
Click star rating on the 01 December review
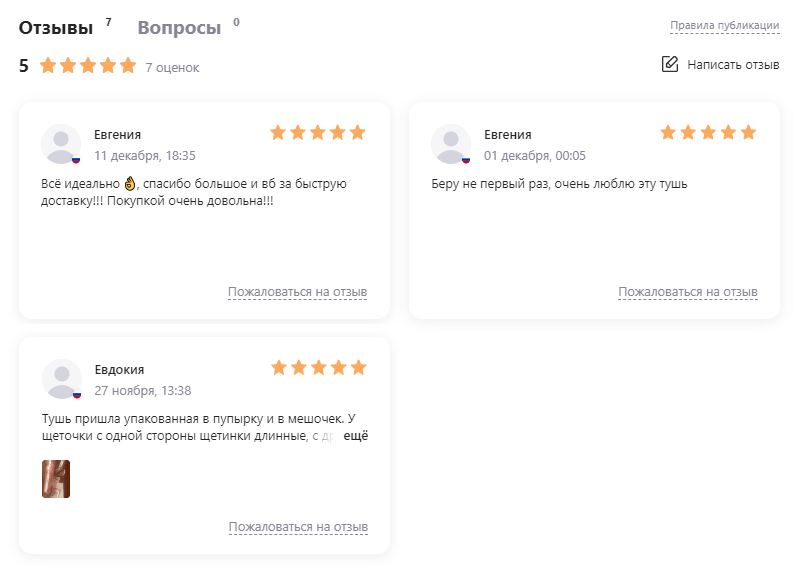(x=708, y=132)
